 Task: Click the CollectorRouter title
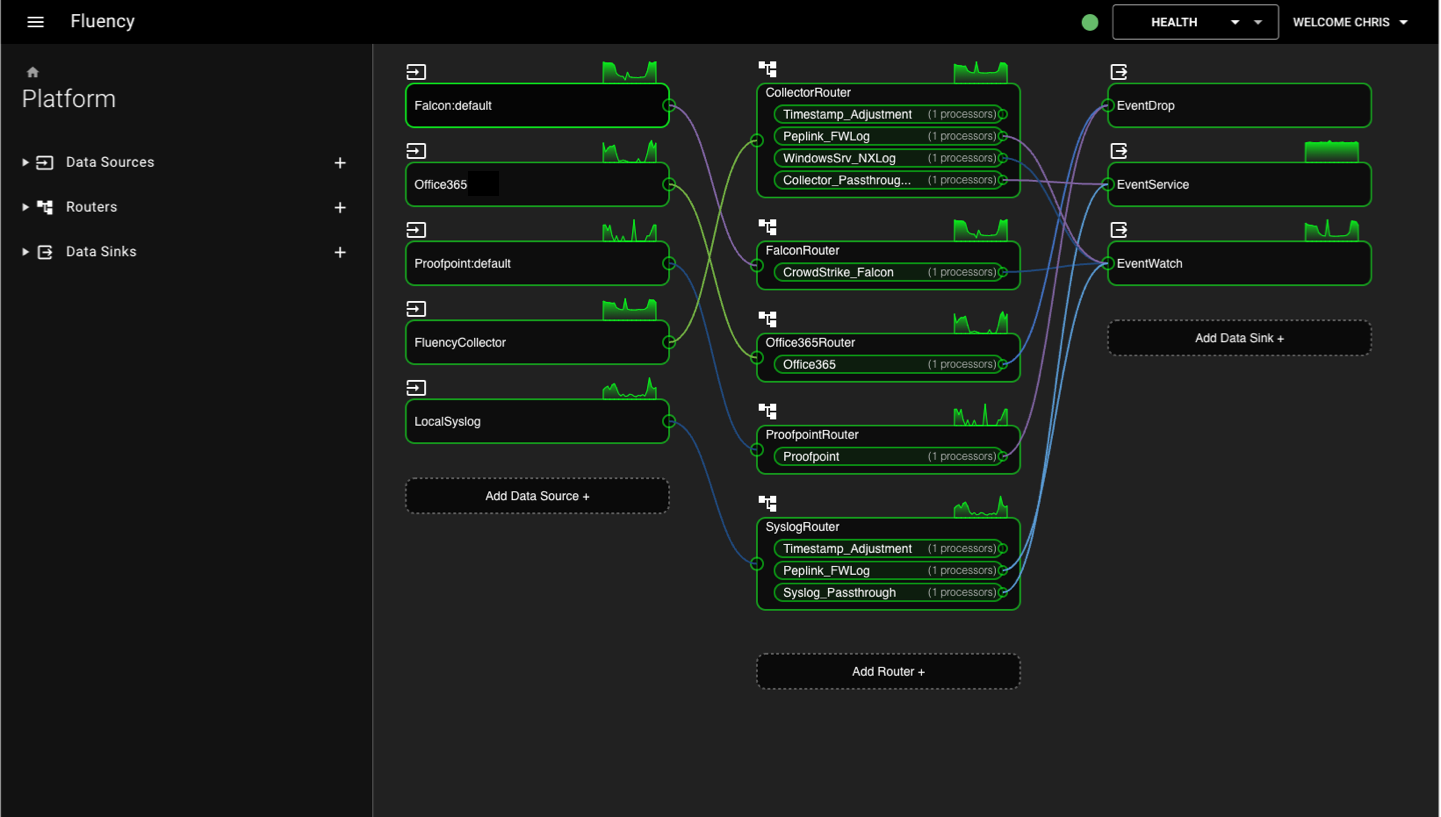[x=808, y=93]
